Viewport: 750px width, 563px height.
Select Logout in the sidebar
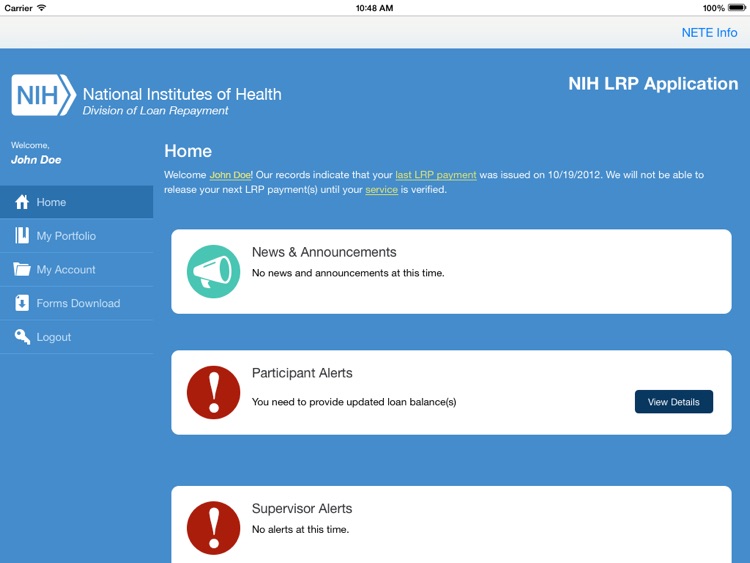click(x=77, y=337)
